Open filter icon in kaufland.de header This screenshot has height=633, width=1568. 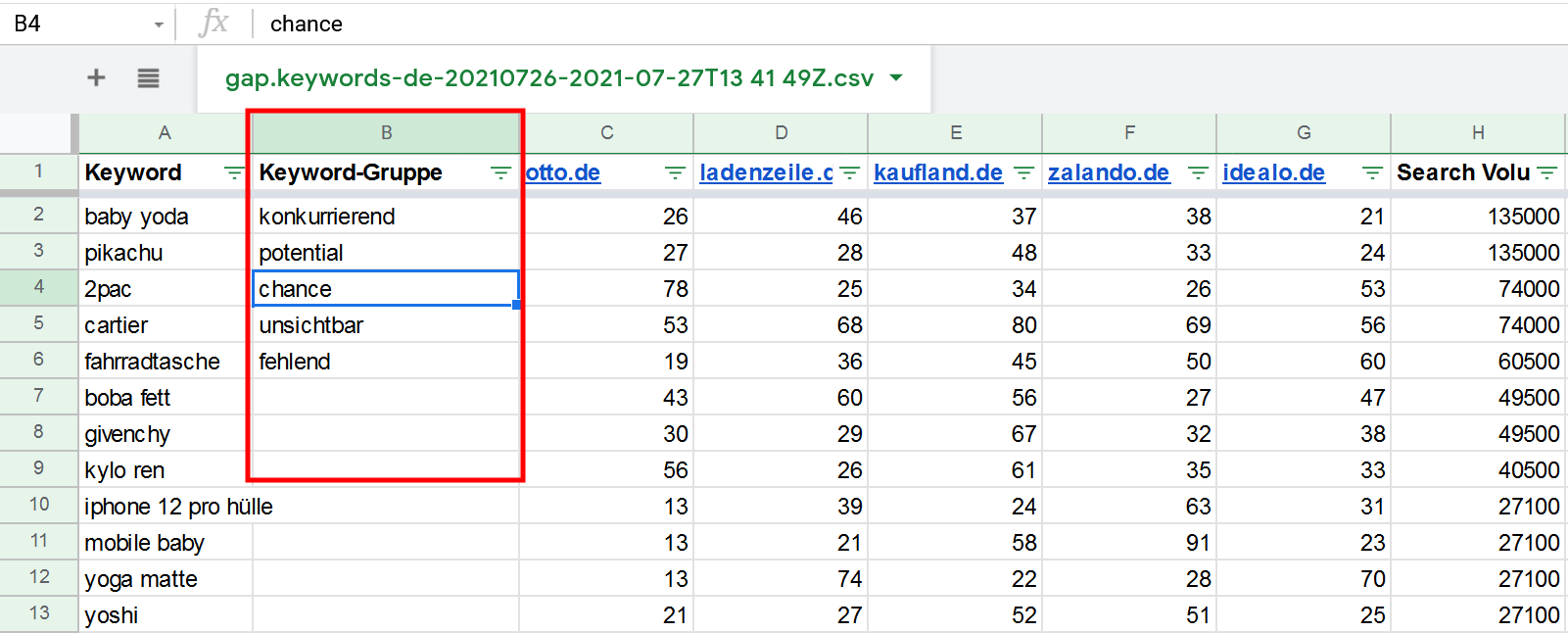(x=1023, y=173)
